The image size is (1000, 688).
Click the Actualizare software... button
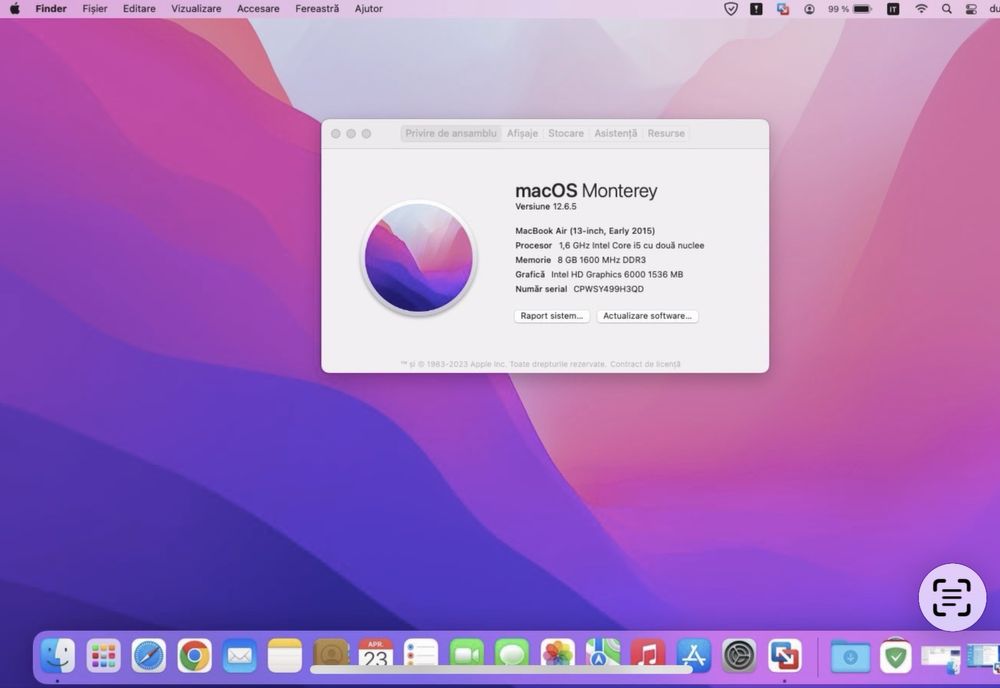point(647,316)
